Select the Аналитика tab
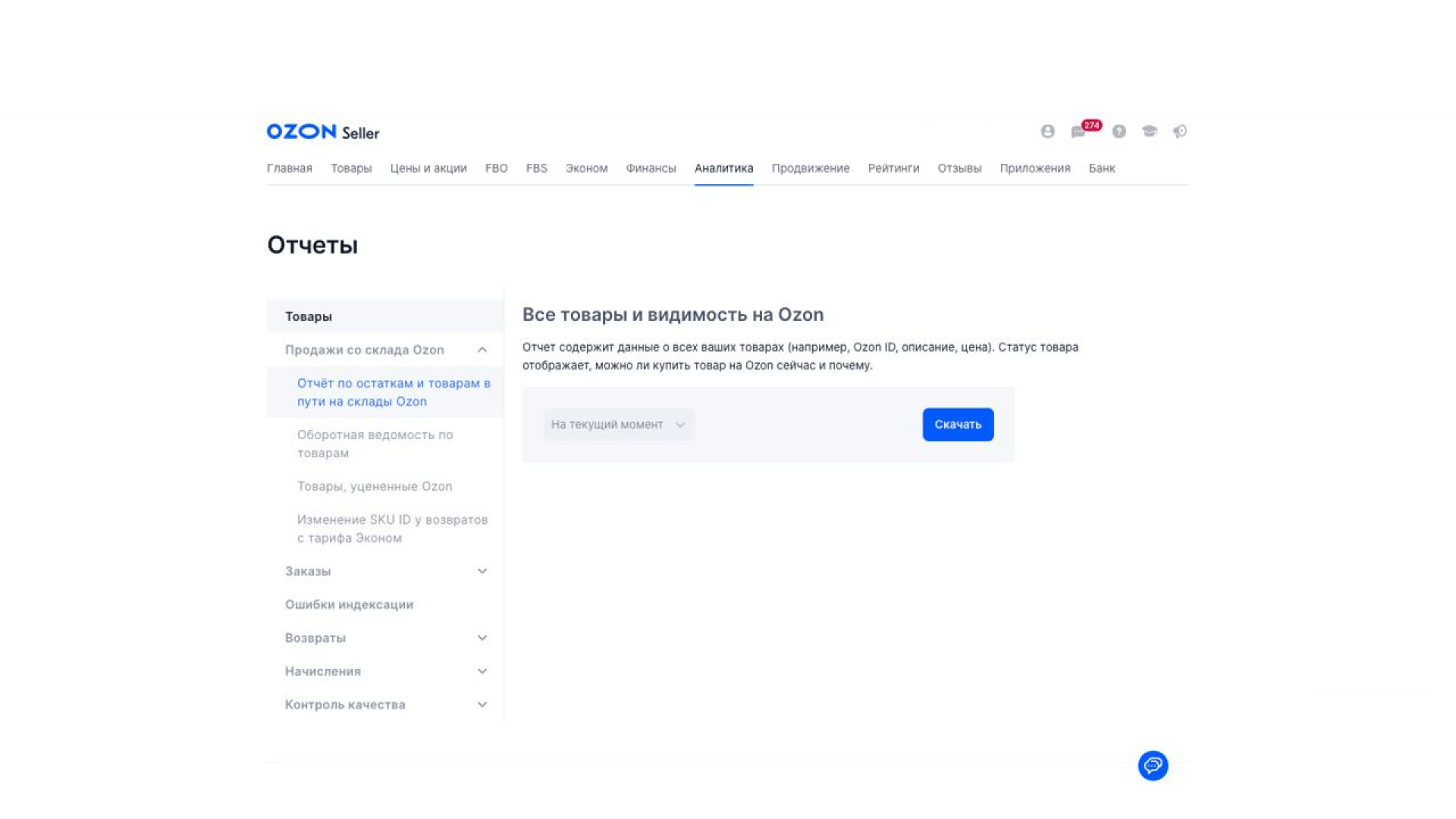 tap(724, 168)
